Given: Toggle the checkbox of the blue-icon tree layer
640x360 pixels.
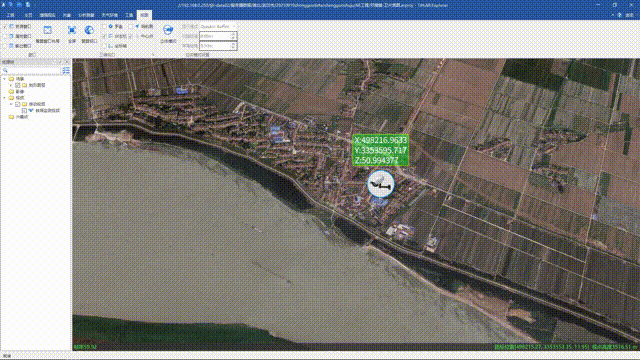Looking at the screenshot, I should click(24, 111).
